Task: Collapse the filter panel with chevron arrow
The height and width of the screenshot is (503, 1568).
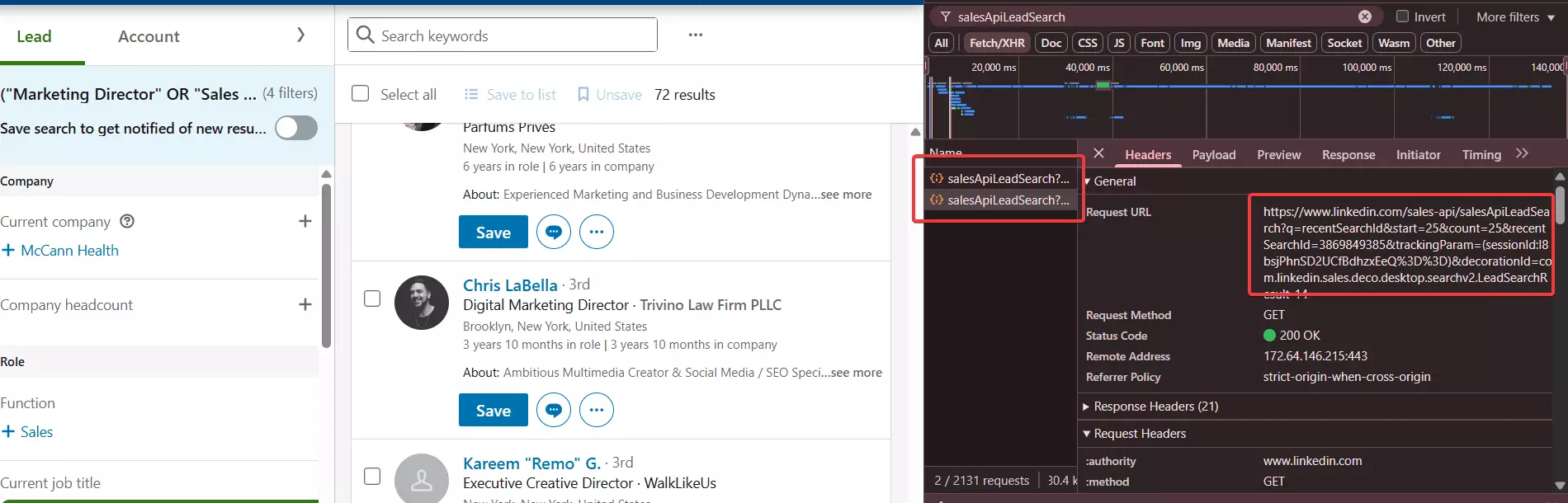Action: [300, 35]
